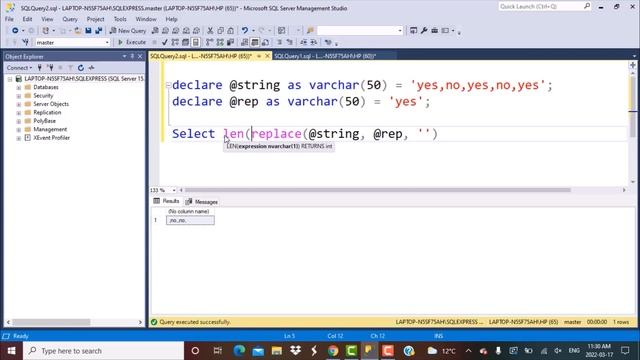This screenshot has width=640, height=360.
Task: Click the Refresh icon in Object Explorer
Action: tap(81, 68)
